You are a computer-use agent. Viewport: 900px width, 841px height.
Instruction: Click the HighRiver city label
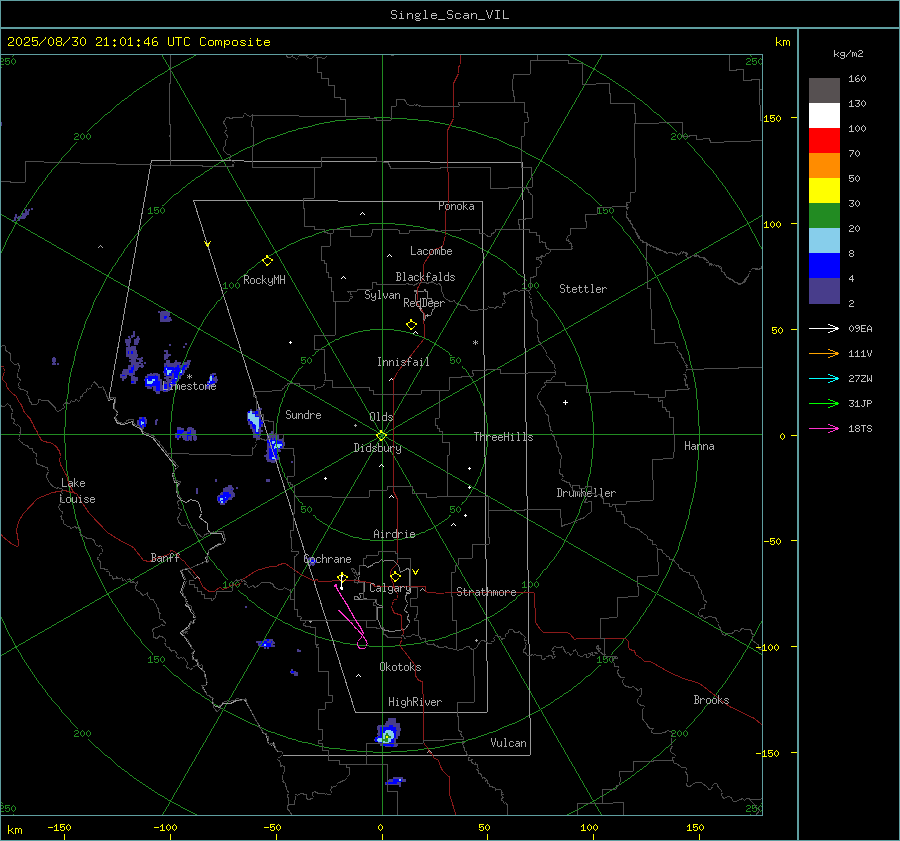pos(414,702)
